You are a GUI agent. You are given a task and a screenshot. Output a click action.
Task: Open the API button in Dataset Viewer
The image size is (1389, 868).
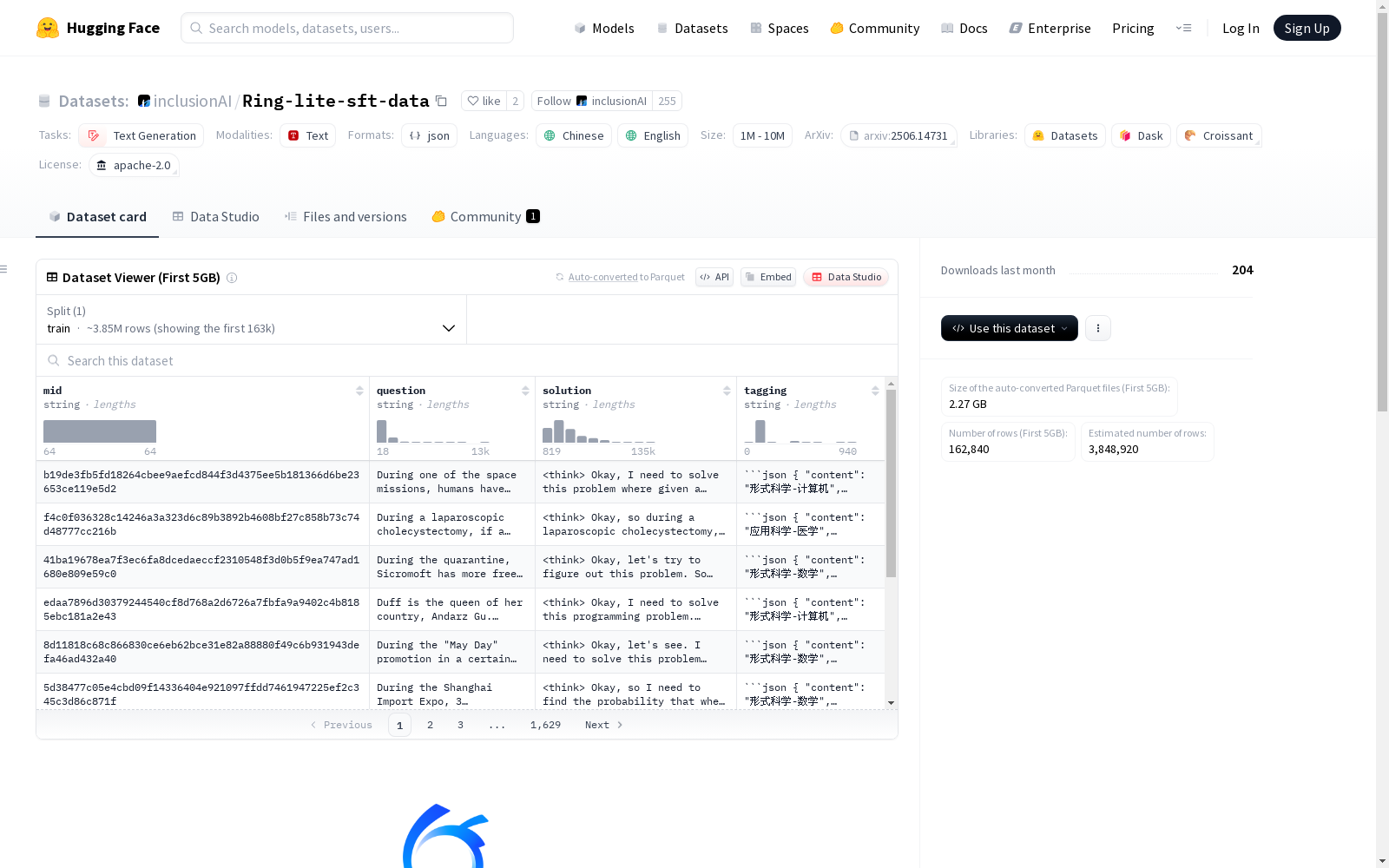click(714, 277)
